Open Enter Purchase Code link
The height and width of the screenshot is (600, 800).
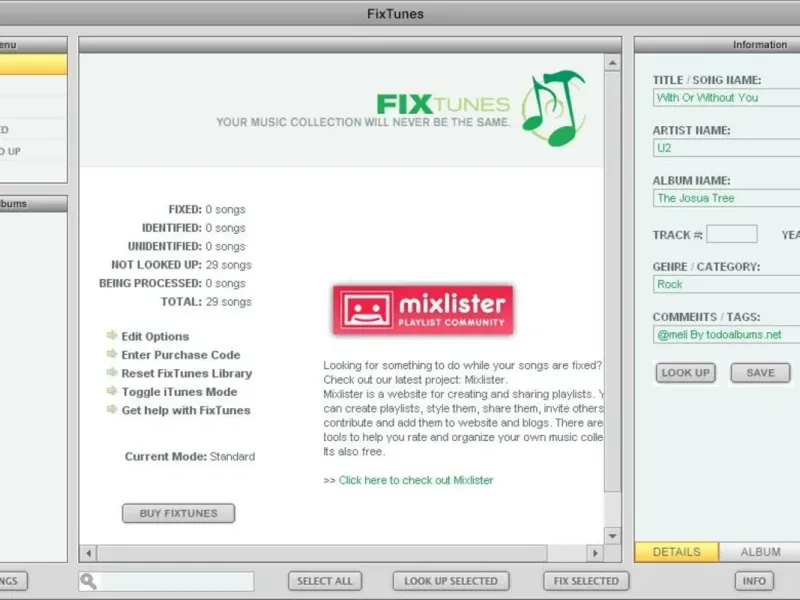coord(181,355)
